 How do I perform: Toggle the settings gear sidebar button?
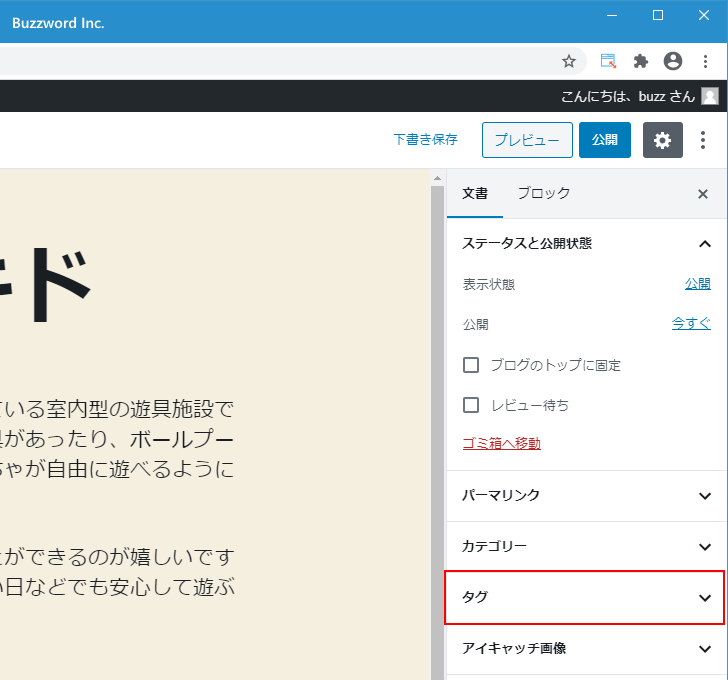(x=663, y=140)
